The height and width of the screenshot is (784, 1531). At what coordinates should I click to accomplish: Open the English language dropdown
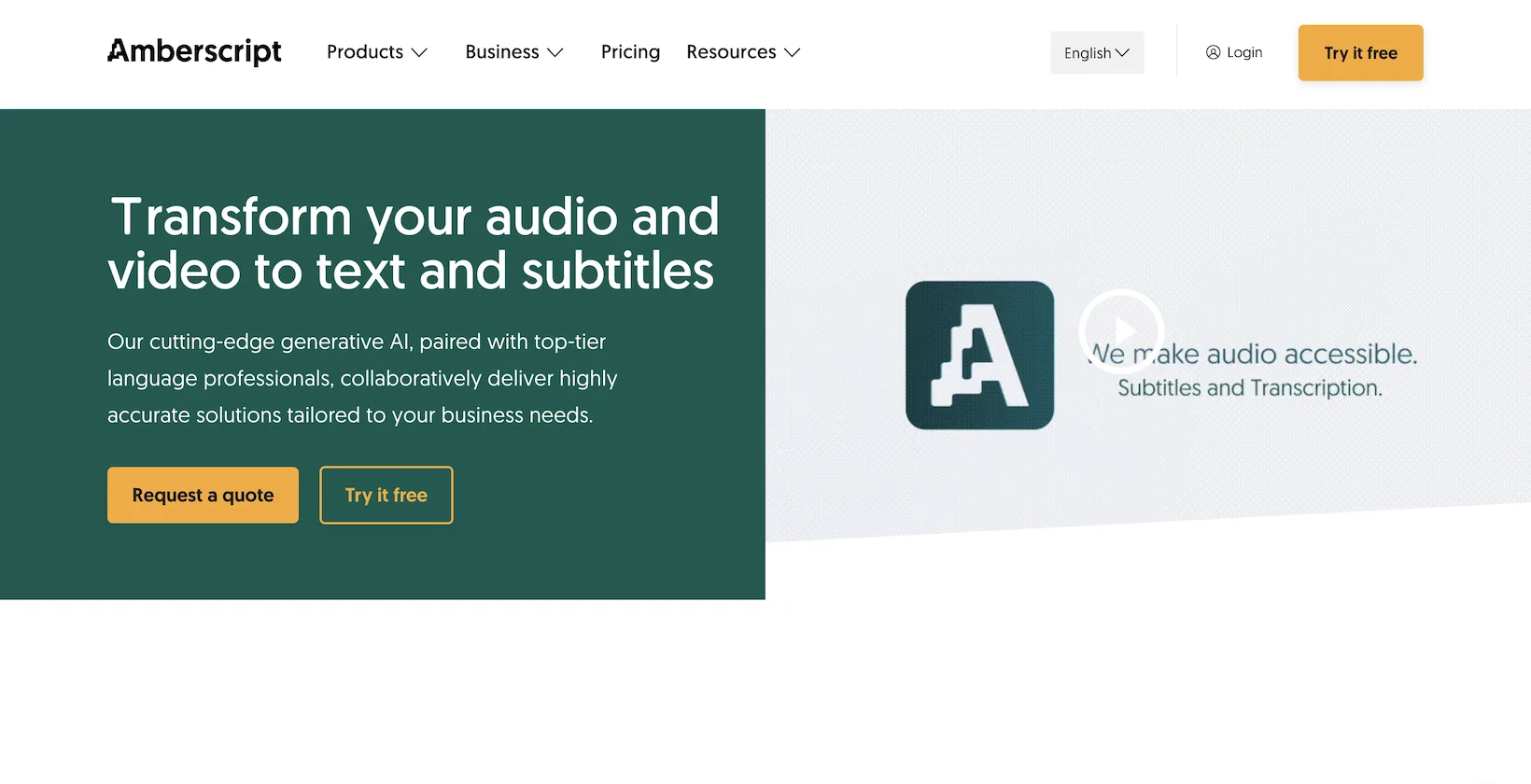click(x=1097, y=53)
